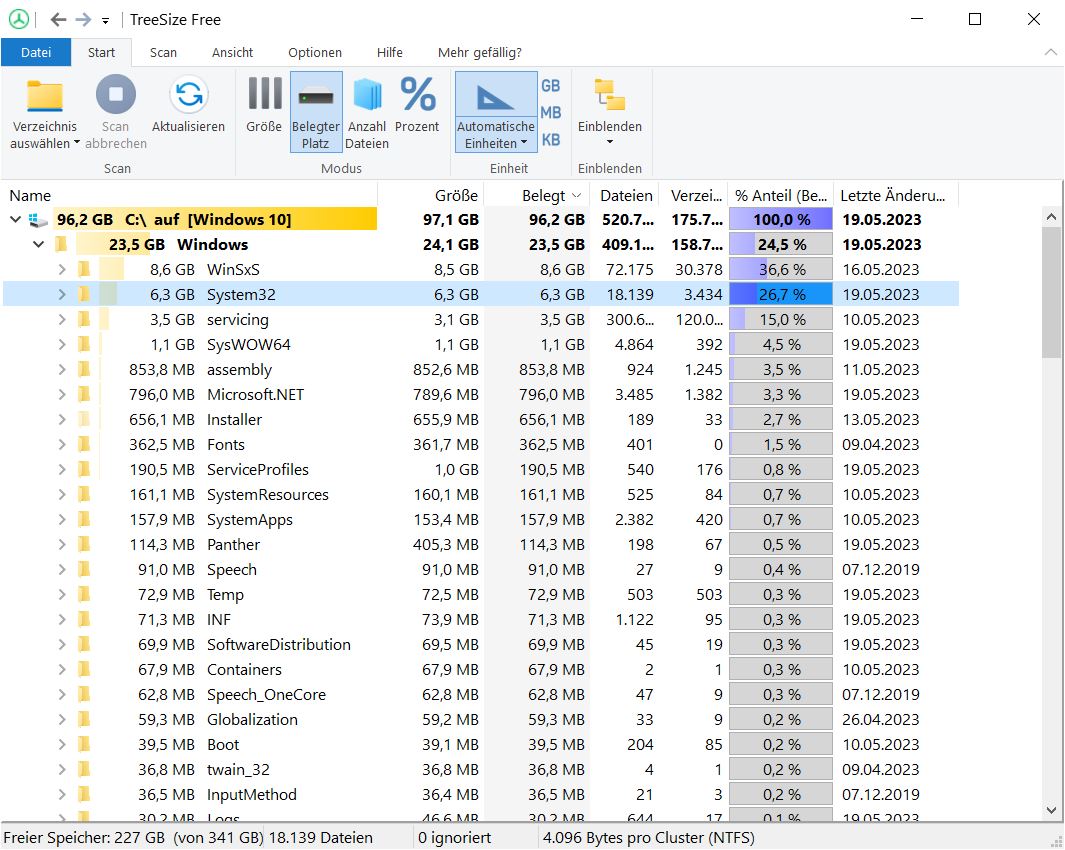Viewport: 1065px width, 850px height.
Task: Click the Panther folder icon
Action: pyautogui.click(x=84, y=545)
